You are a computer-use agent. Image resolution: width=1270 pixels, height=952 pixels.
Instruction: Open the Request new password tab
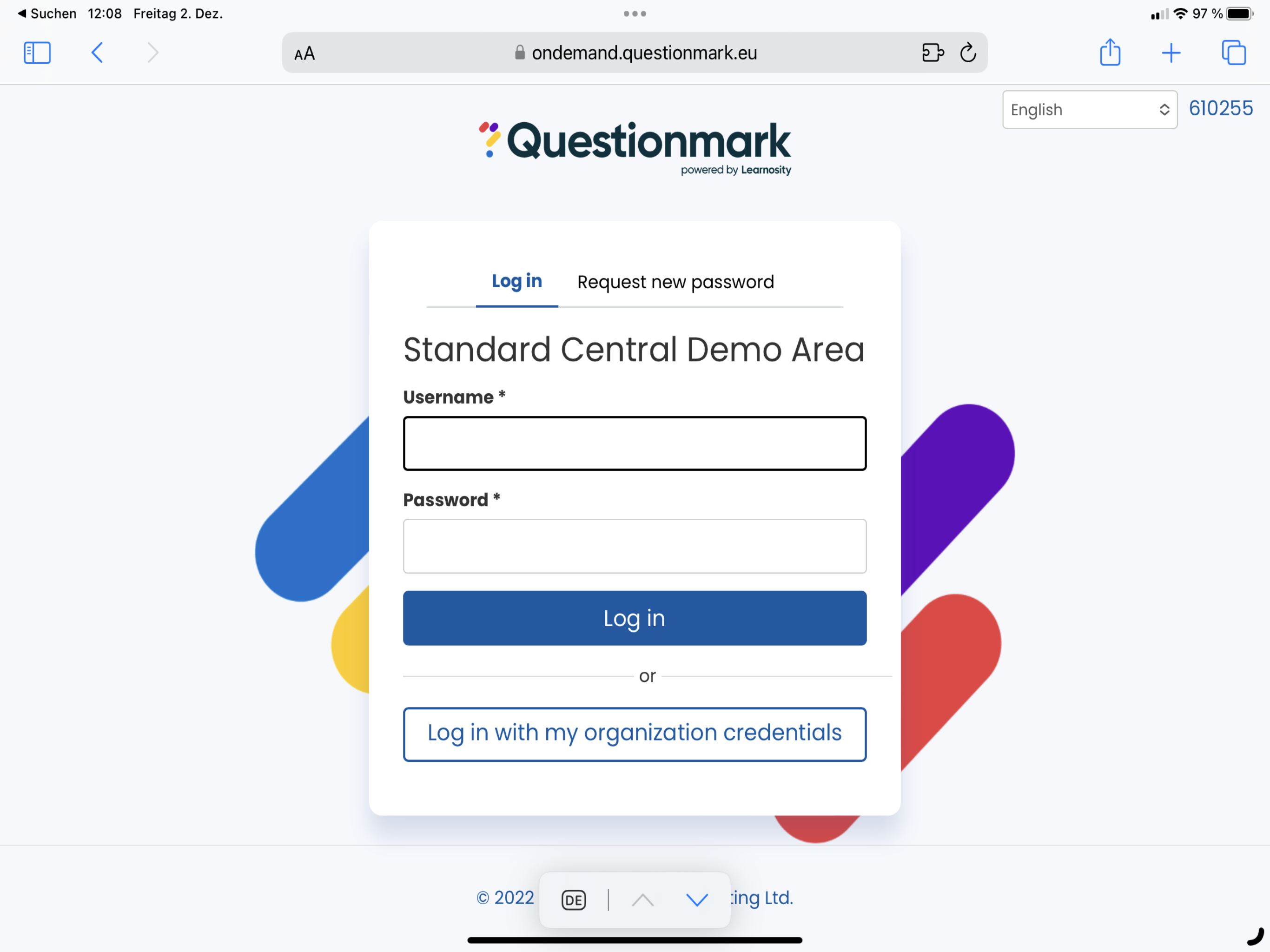click(676, 282)
